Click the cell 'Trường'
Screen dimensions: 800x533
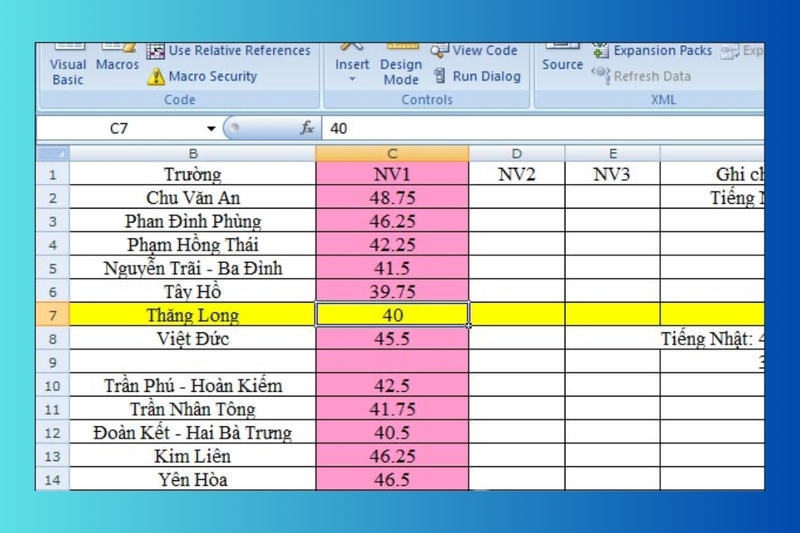(192, 174)
